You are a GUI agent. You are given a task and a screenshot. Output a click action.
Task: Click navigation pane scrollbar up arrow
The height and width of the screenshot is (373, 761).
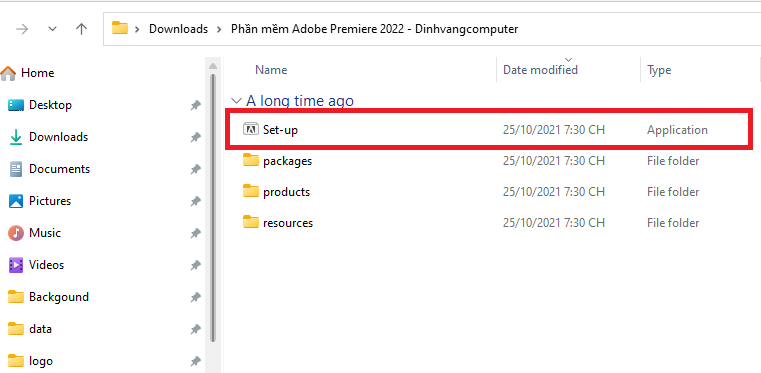[x=213, y=65]
